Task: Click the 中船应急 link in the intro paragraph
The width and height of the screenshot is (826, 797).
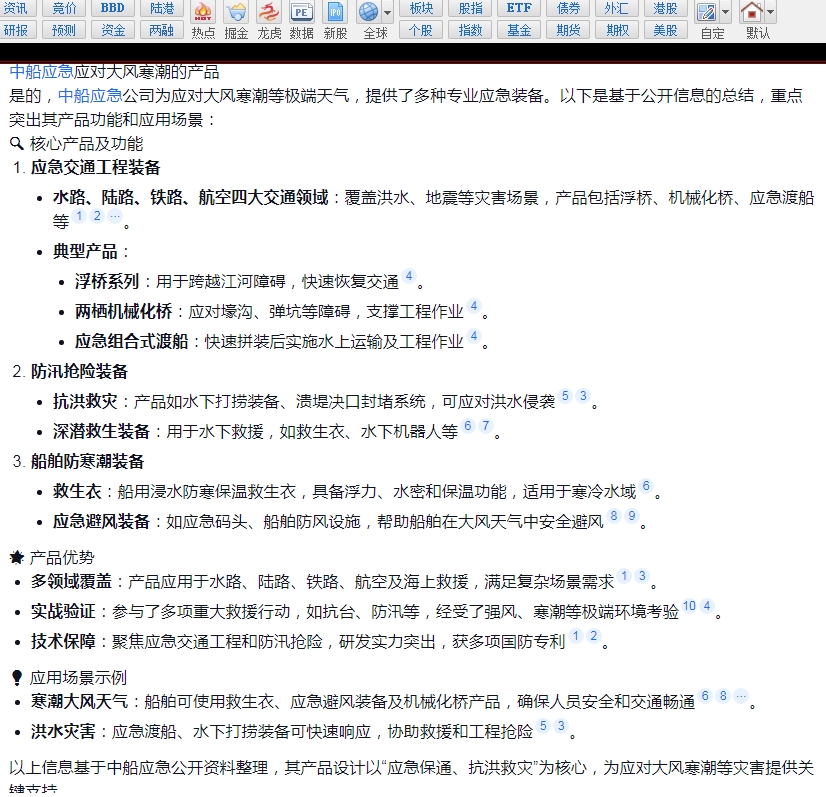Action: pos(90,95)
